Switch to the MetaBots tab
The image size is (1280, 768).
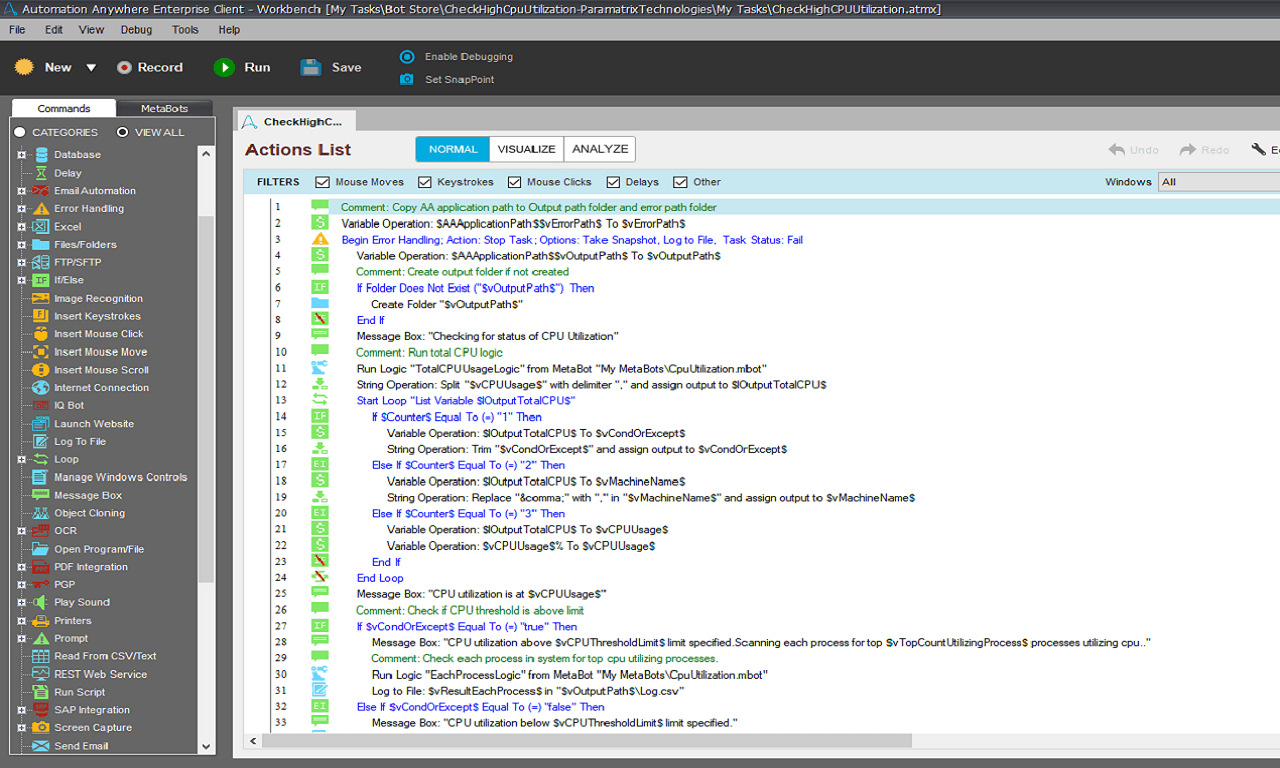[x=164, y=108]
